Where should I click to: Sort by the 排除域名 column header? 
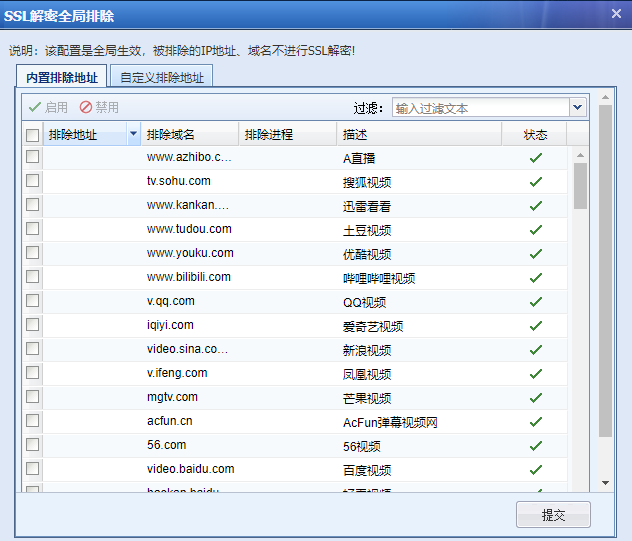(188, 134)
